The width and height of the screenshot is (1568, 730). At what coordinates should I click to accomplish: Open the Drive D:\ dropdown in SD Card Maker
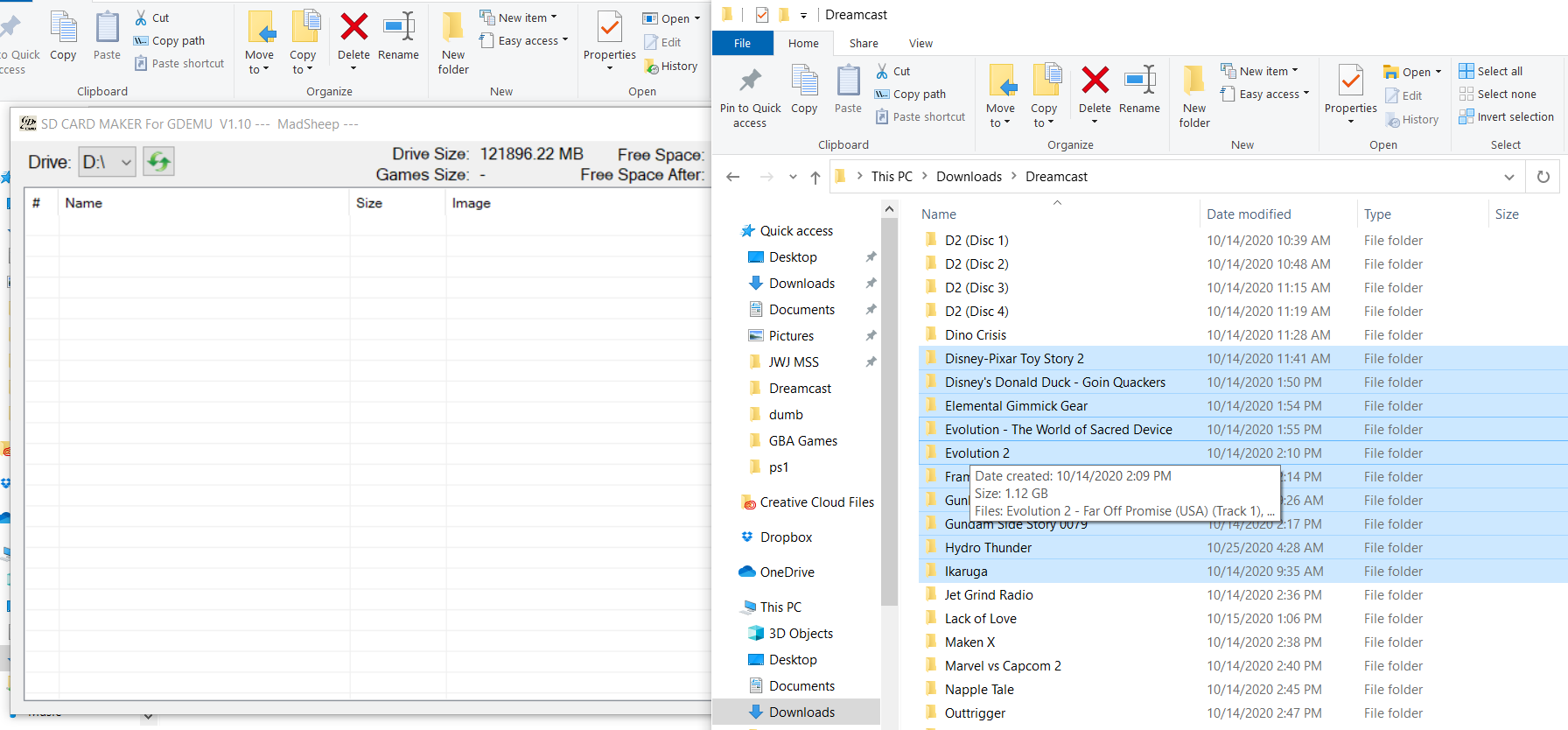(x=108, y=162)
